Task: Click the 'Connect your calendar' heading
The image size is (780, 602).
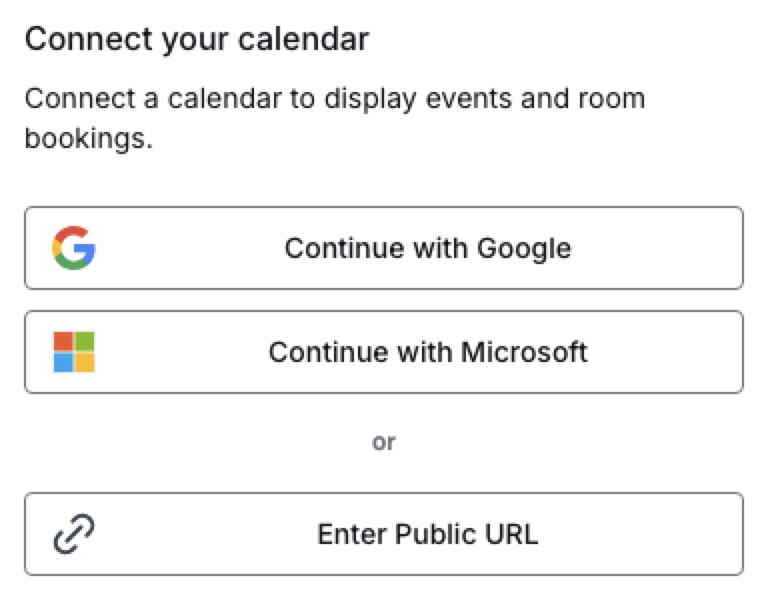Action: (197, 40)
